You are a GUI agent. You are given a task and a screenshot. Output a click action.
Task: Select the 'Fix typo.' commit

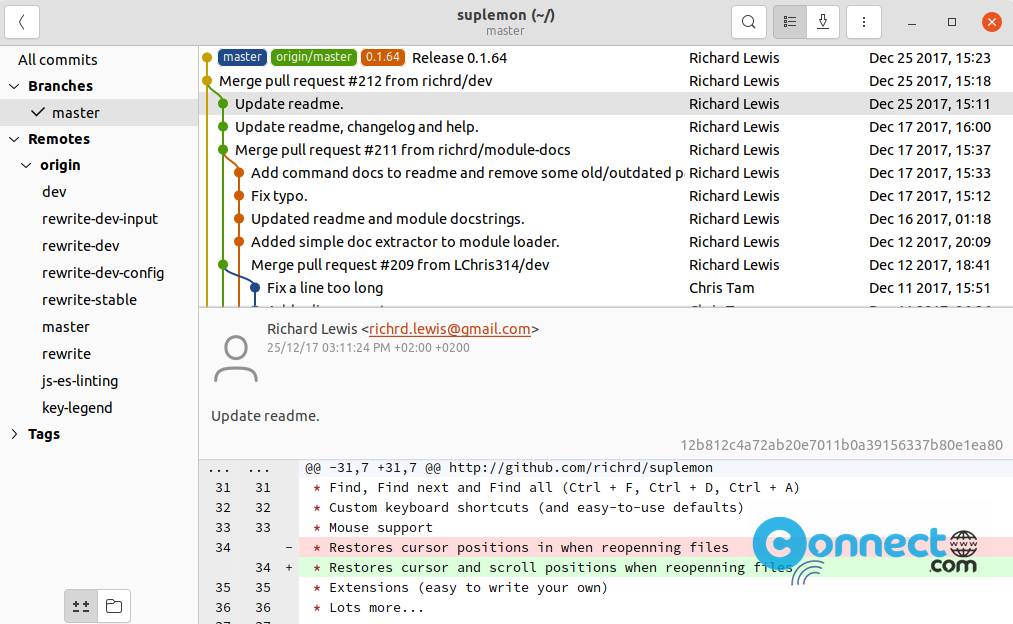[x=606, y=196]
